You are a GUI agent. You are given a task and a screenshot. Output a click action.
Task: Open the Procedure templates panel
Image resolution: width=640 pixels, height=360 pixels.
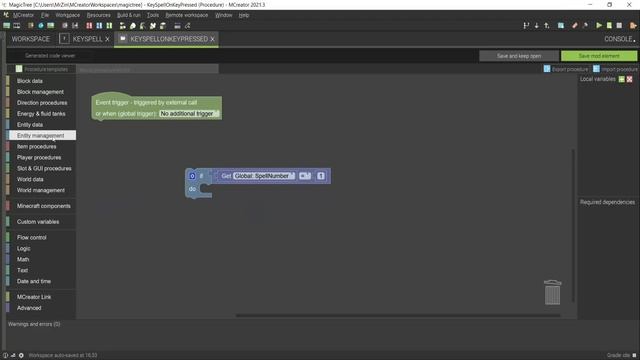[42, 69]
